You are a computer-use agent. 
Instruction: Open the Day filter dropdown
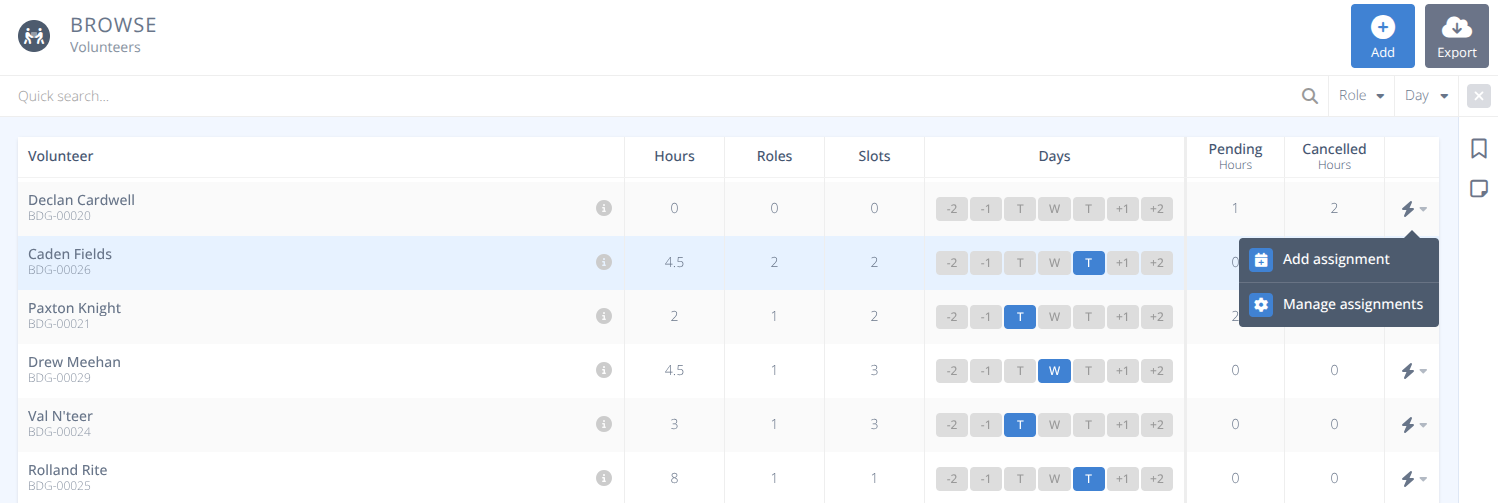pos(1426,96)
